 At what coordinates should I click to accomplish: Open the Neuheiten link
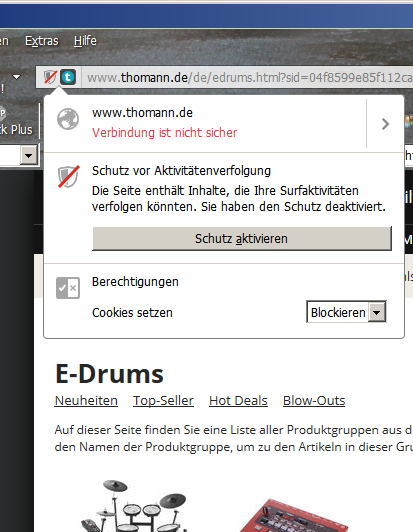tap(86, 401)
